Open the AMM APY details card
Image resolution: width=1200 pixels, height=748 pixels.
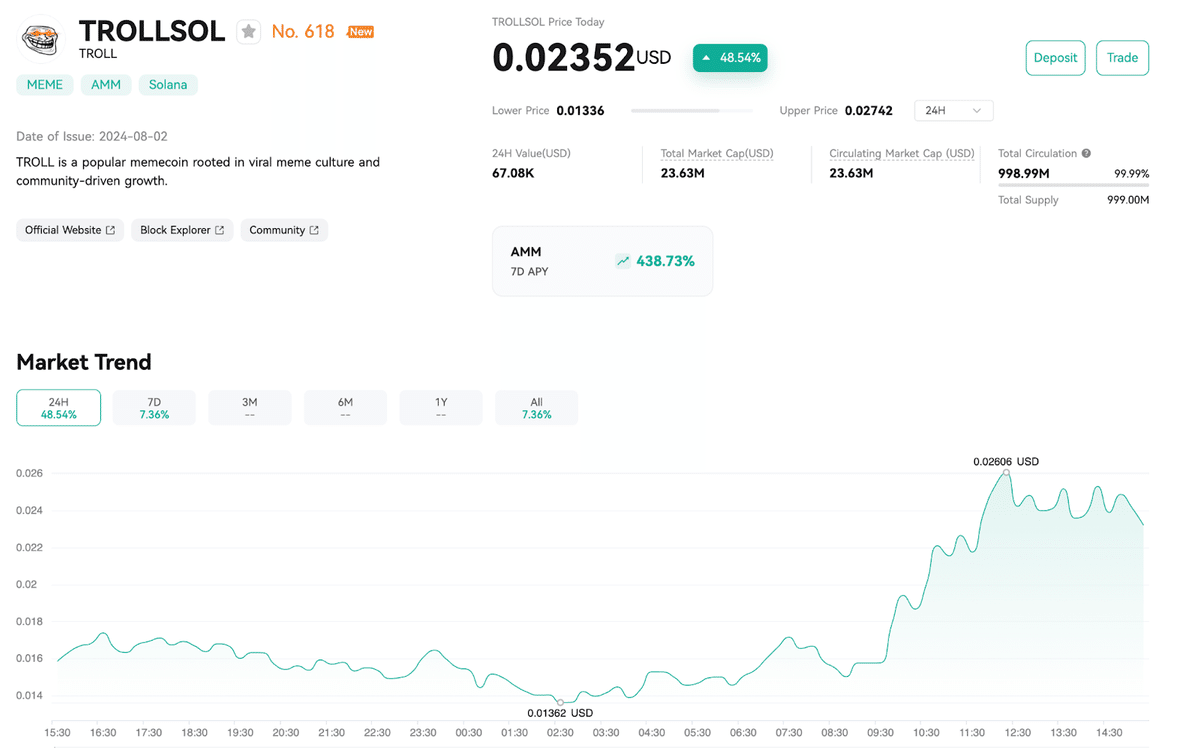click(x=602, y=261)
